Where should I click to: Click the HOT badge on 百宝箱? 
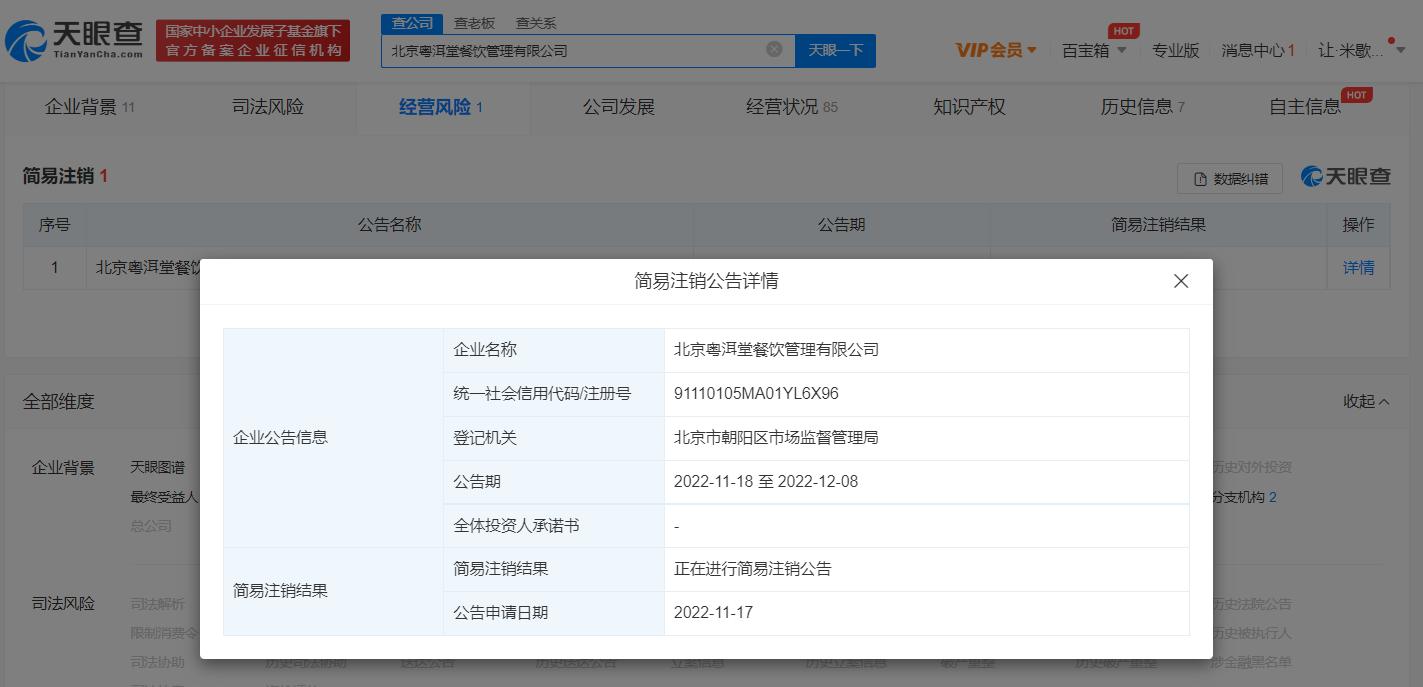tap(1122, 30)
